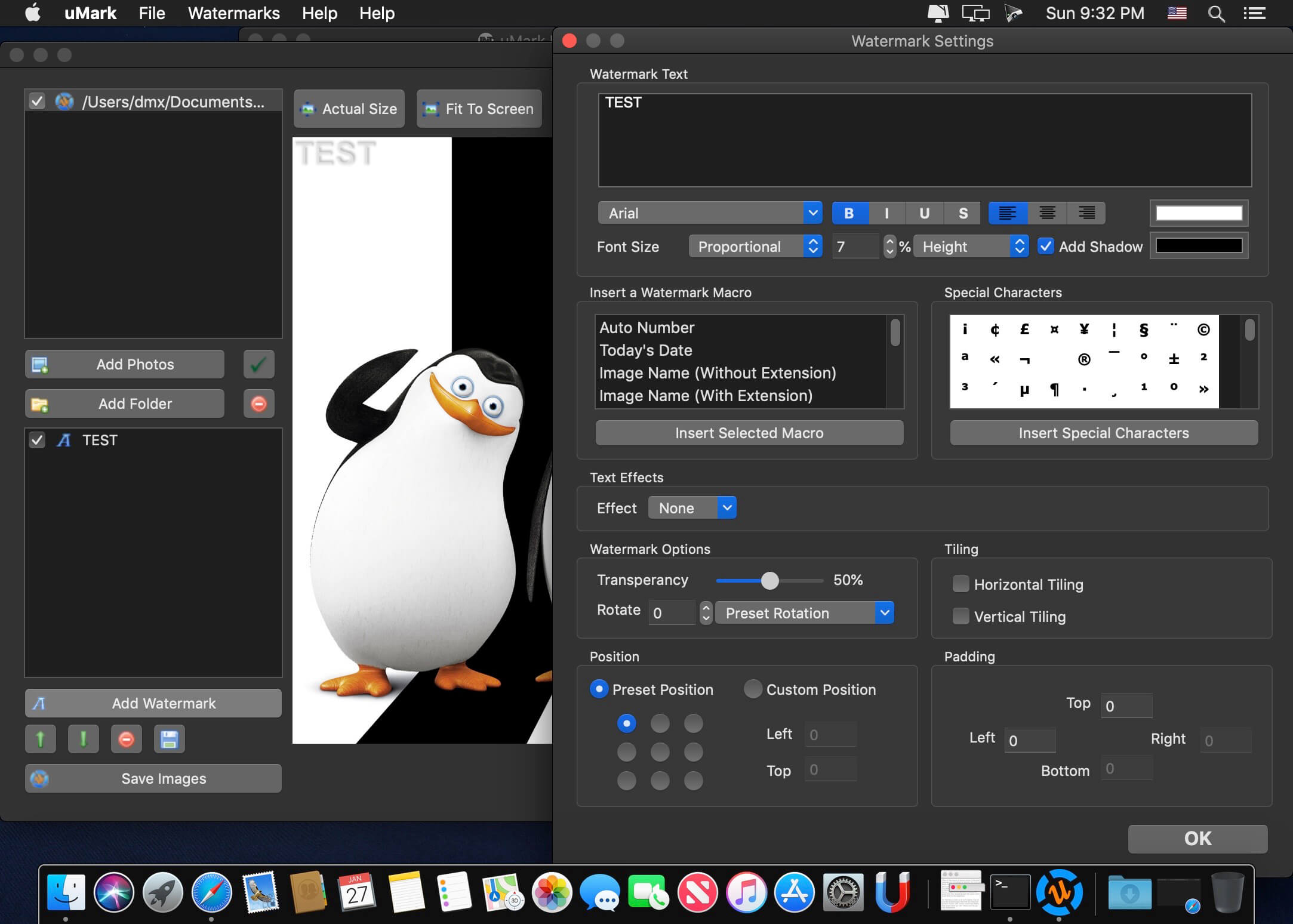
Task: Align watermark text right
Action: pos(1086,213)
